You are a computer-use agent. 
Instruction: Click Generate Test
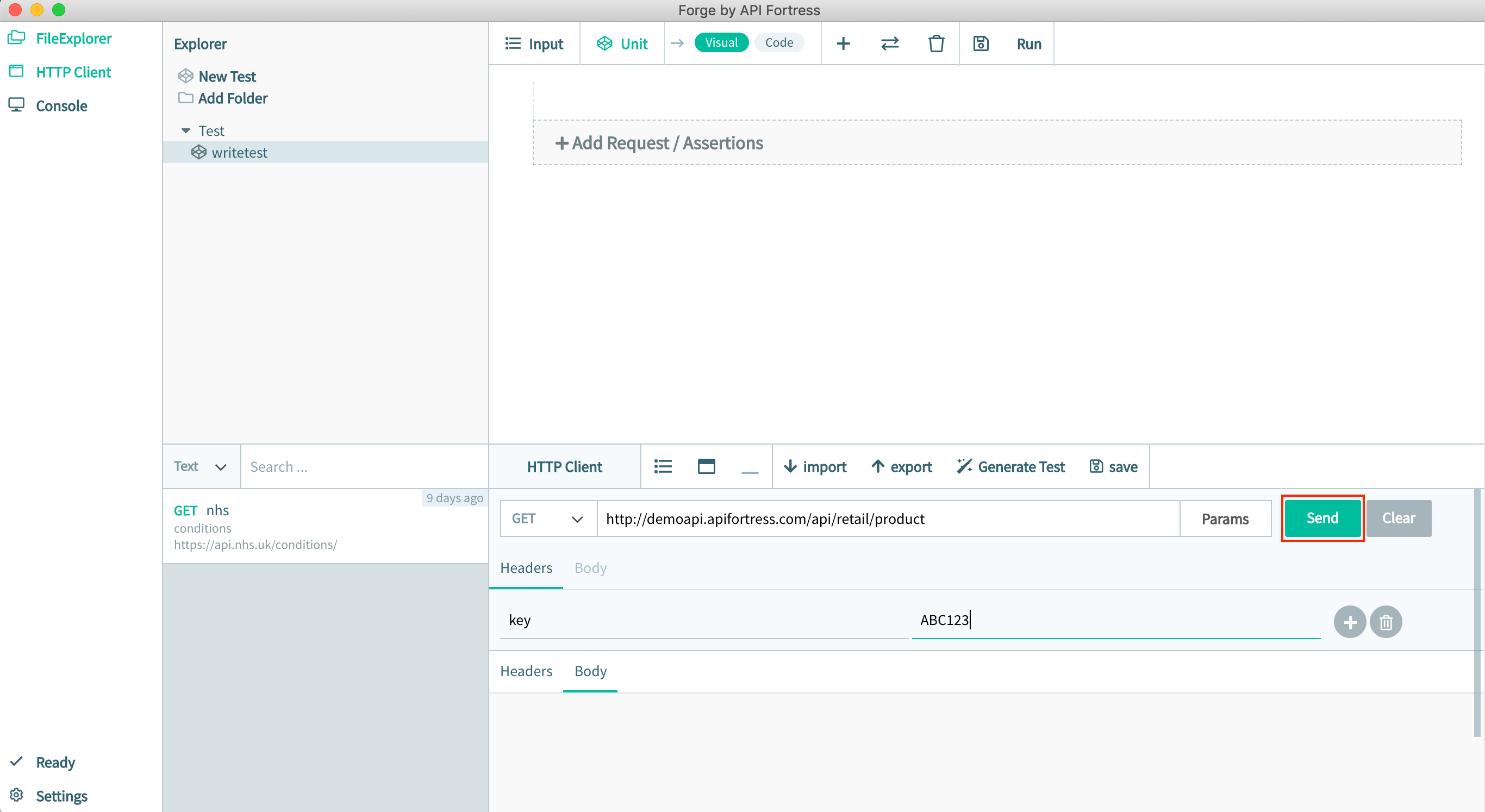(1010, 466)
